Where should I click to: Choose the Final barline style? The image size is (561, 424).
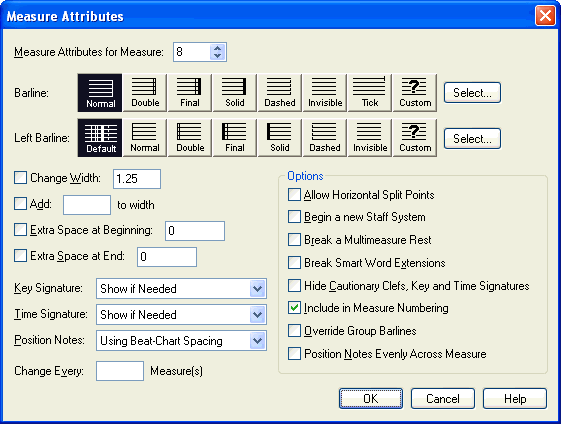click(190, 93)
